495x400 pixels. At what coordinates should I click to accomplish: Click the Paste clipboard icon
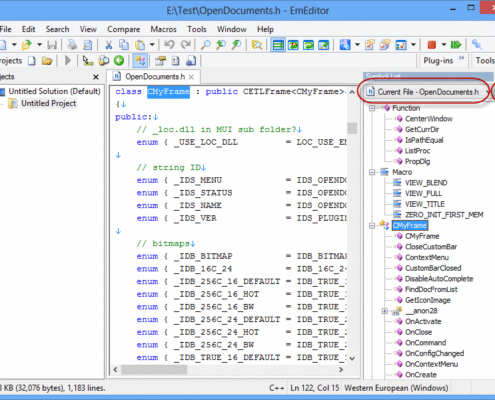click(140, 45)
